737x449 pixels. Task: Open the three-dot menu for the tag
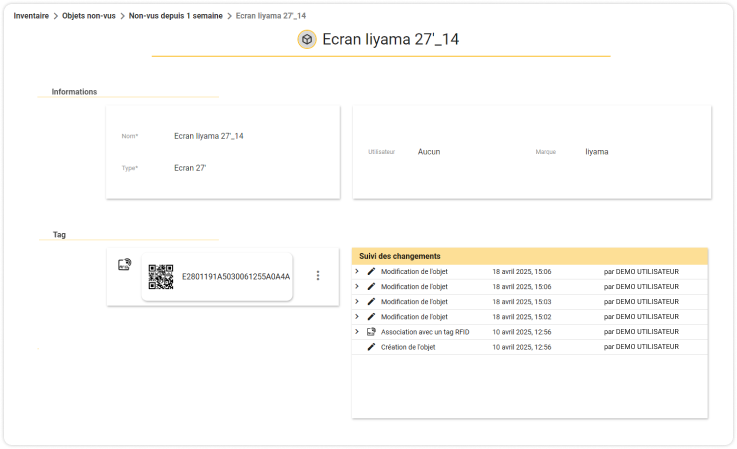point(318,276)
